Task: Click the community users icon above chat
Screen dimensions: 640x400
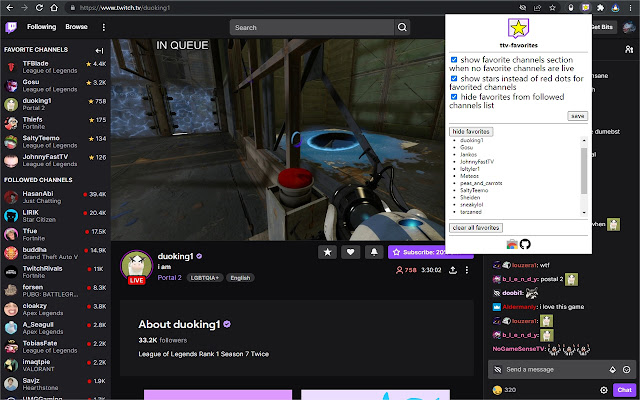Action: tap(629, 49)
